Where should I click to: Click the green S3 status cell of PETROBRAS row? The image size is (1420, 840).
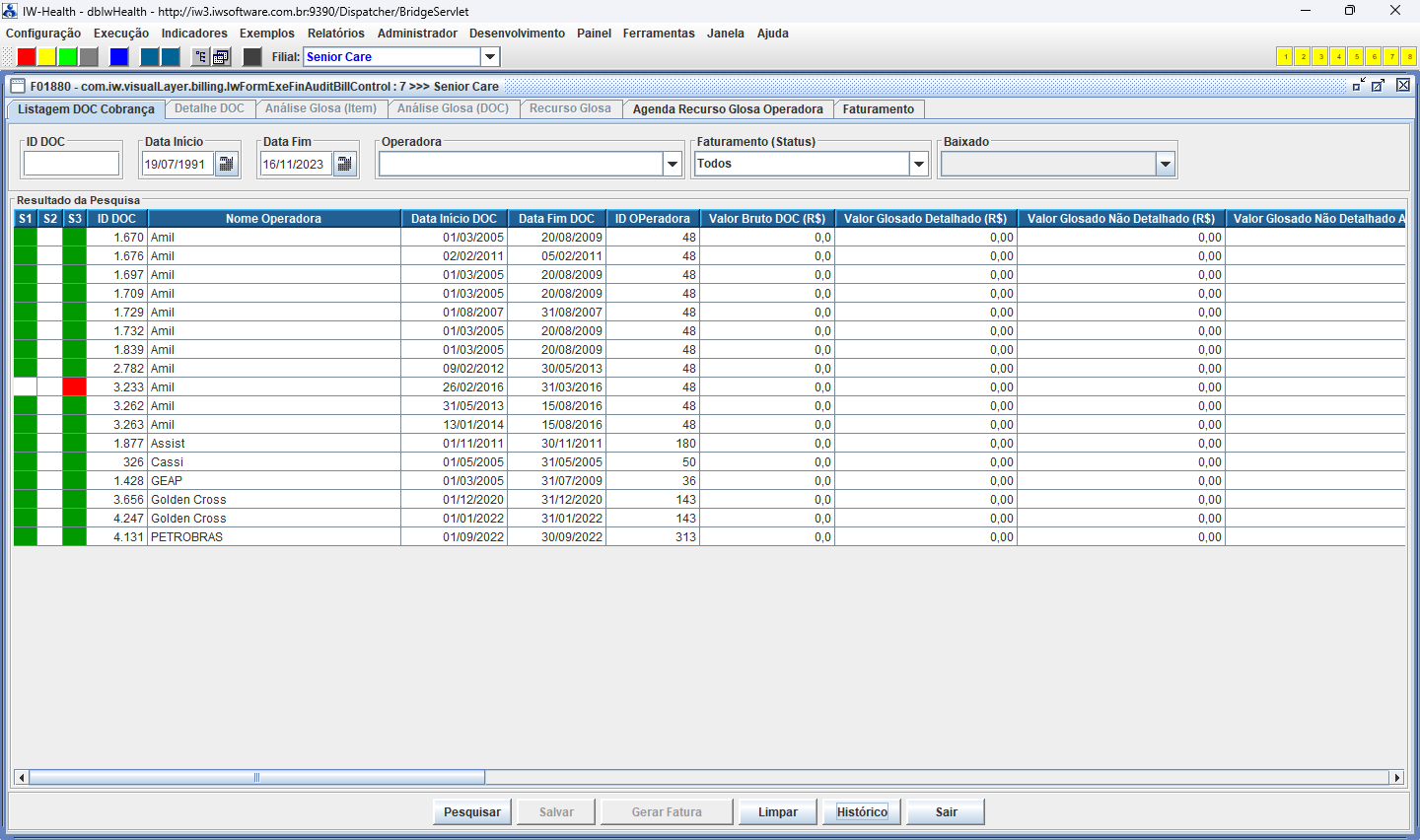pyautogui.click(x=74, y=537)
